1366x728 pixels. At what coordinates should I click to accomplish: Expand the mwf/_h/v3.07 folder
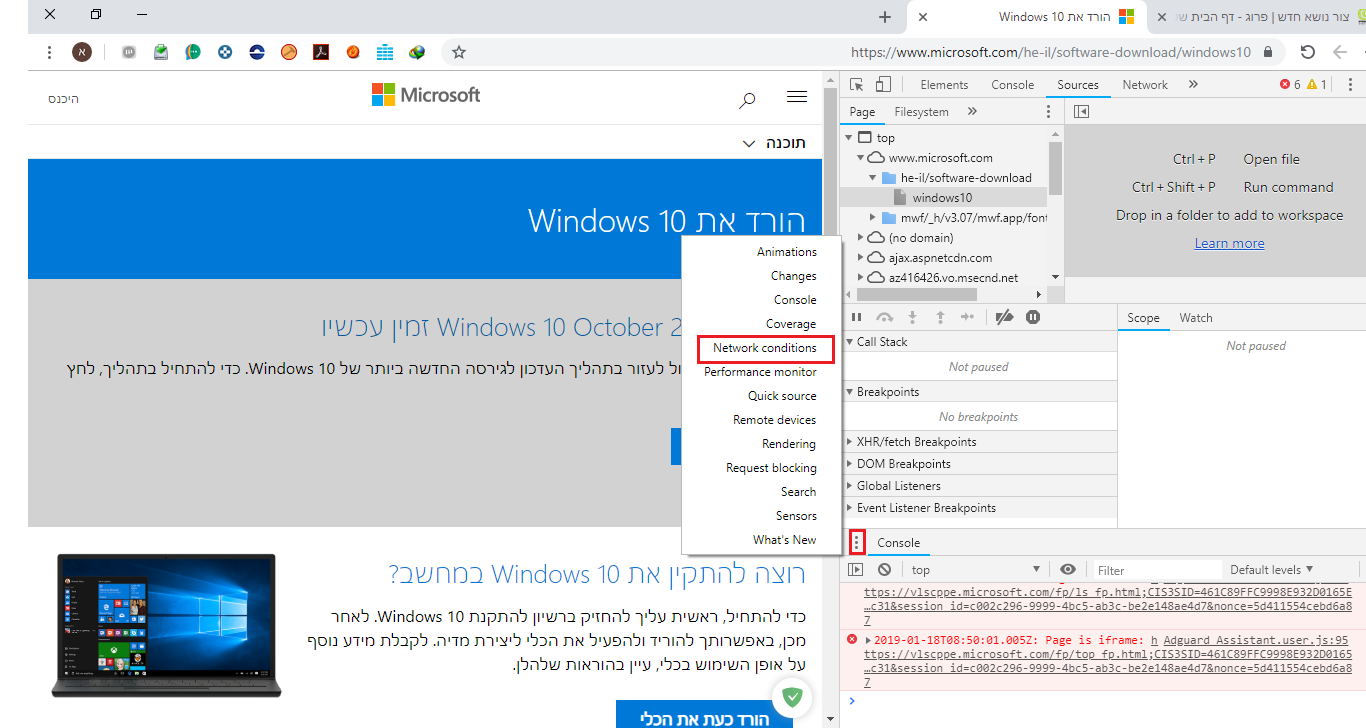coord(872,217)
